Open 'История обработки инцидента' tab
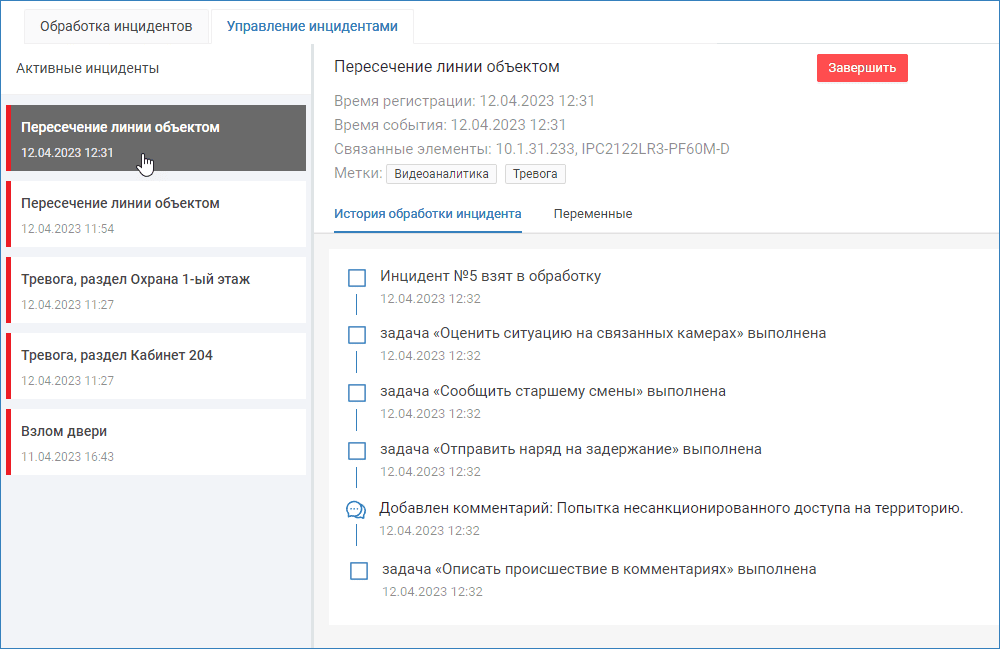 click(427, 214)
